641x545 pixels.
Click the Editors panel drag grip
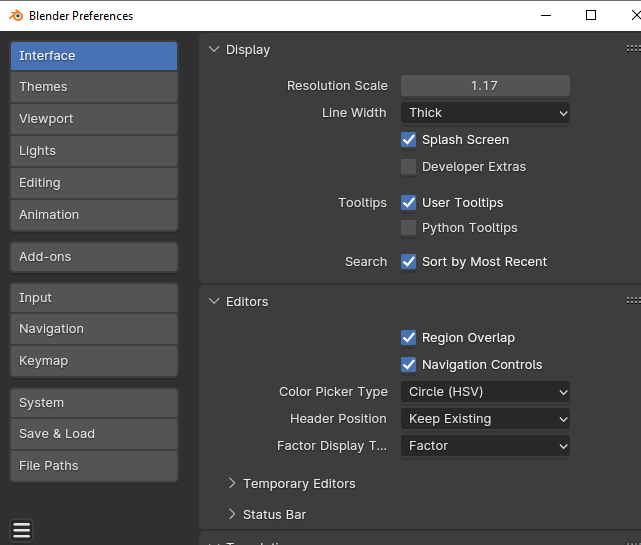(x=633, y=300)
